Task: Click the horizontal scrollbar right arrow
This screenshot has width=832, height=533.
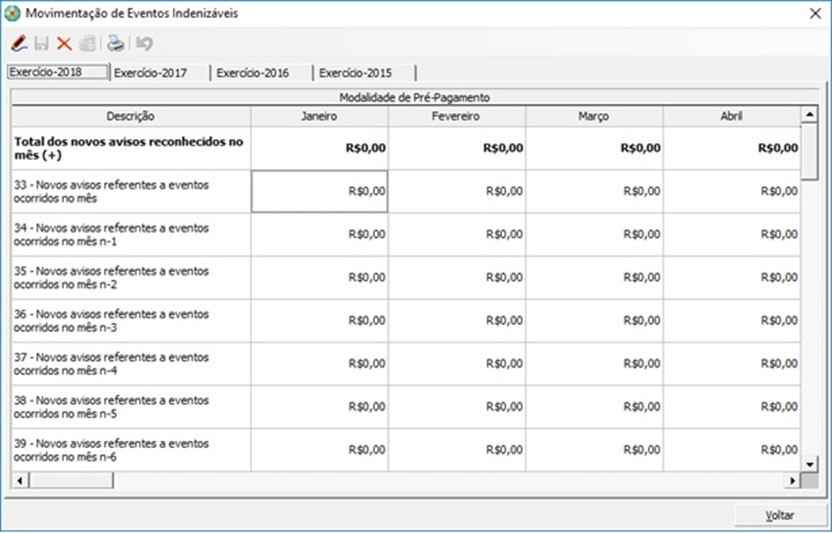Action: [x=793, y=481]
